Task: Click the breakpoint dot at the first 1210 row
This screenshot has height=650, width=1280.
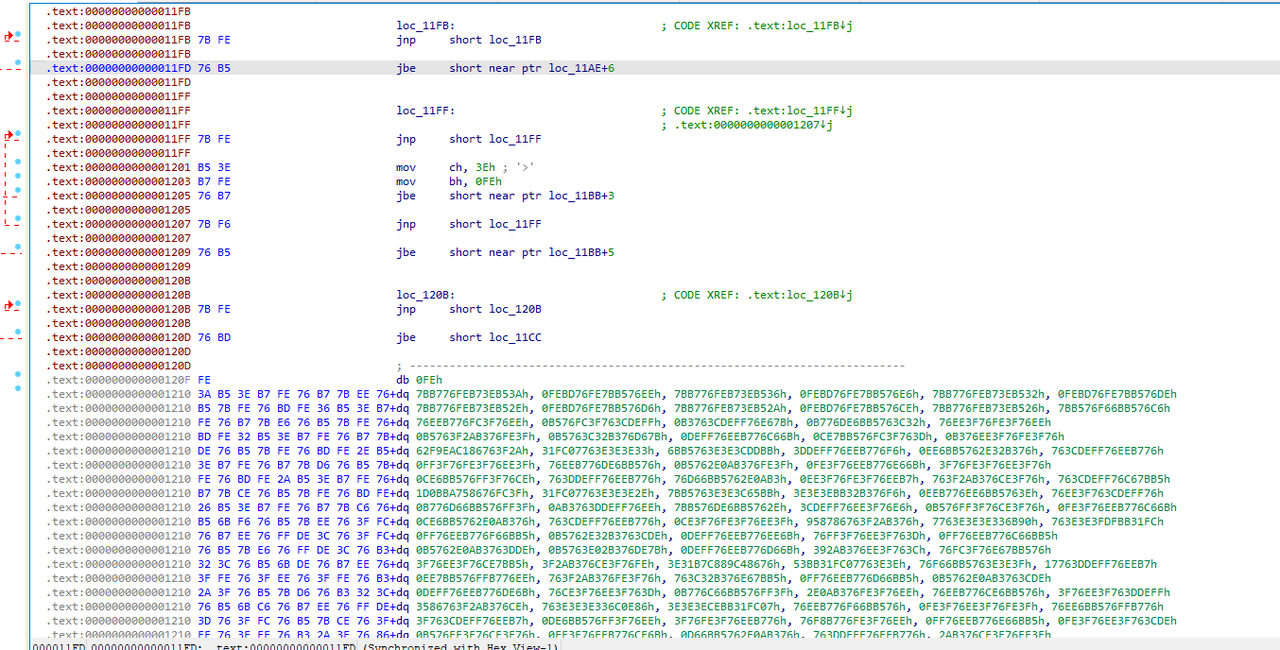Action: point(19,388)
